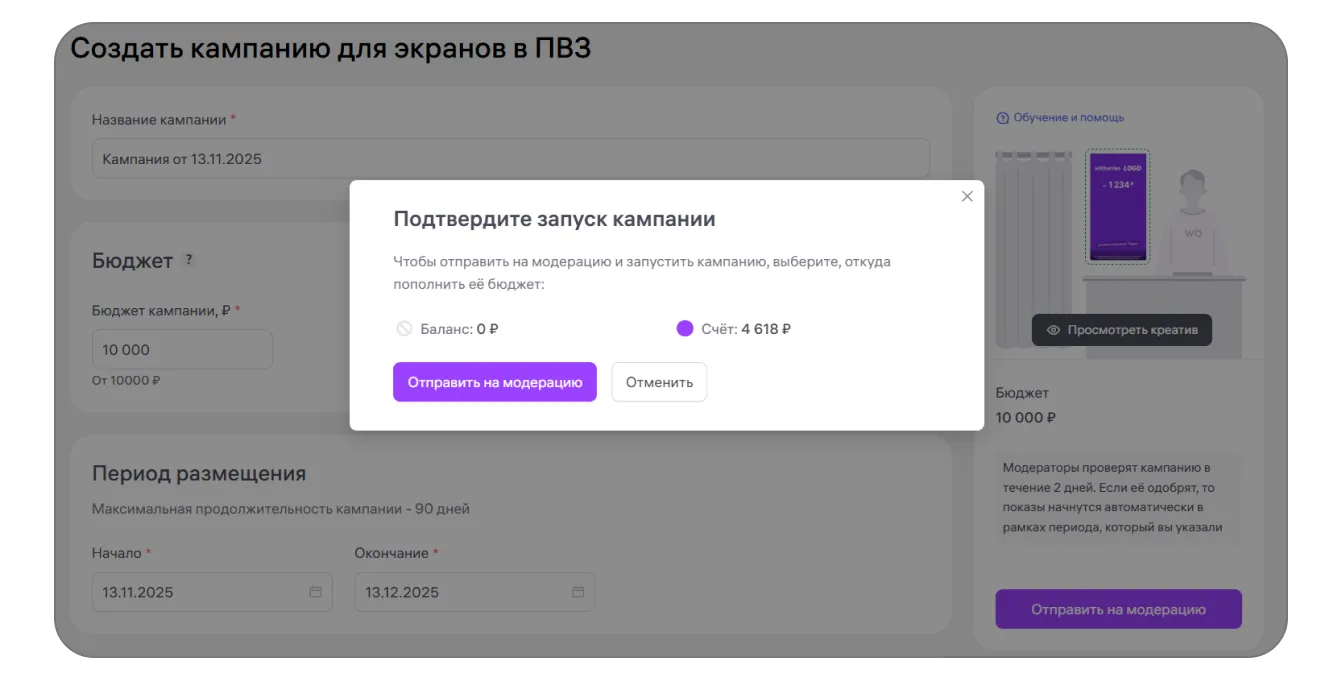Click the Отменить button
This screenshot has height=680, width=1344.
tap(659, 382)
